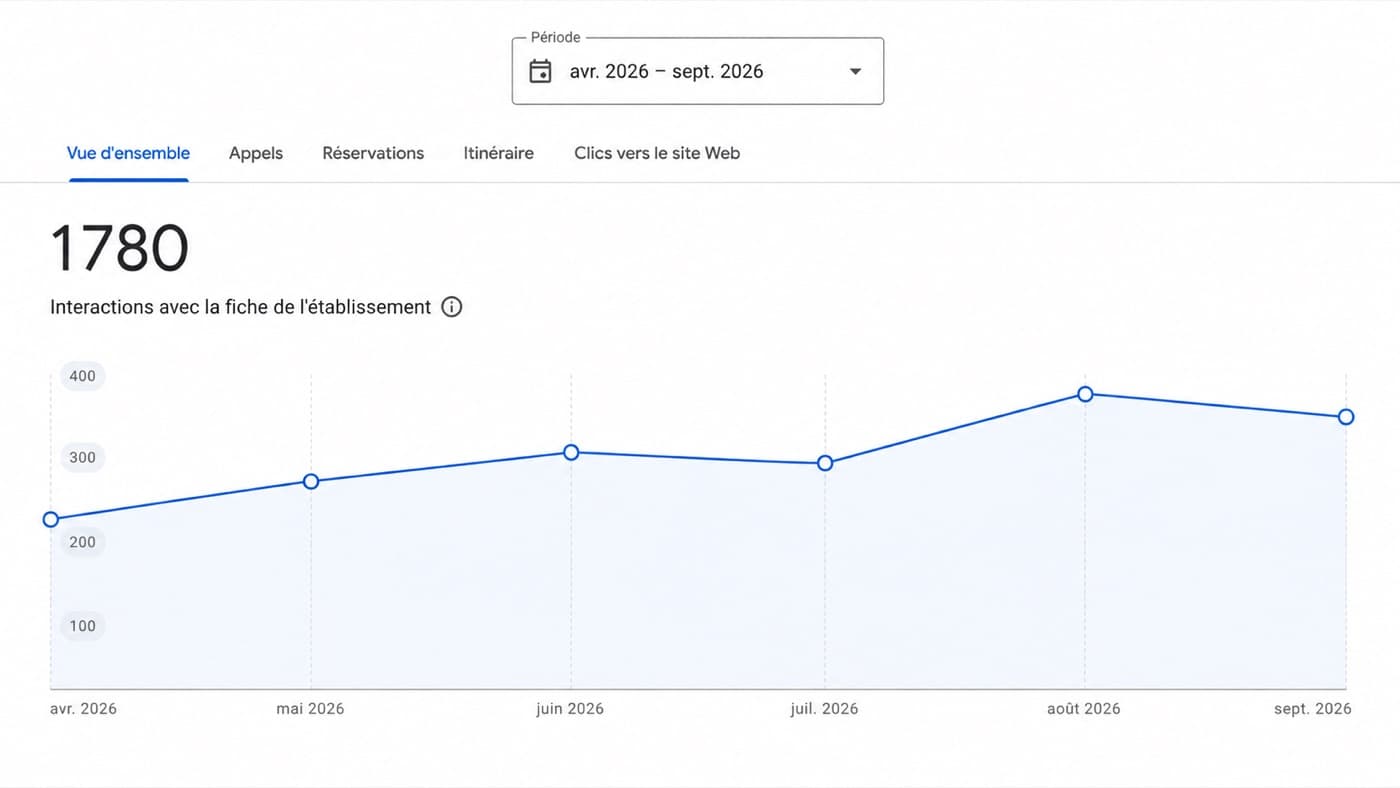Open the Réservations tab
This screenshot has height=788, width=1400.
click(373, 153)
